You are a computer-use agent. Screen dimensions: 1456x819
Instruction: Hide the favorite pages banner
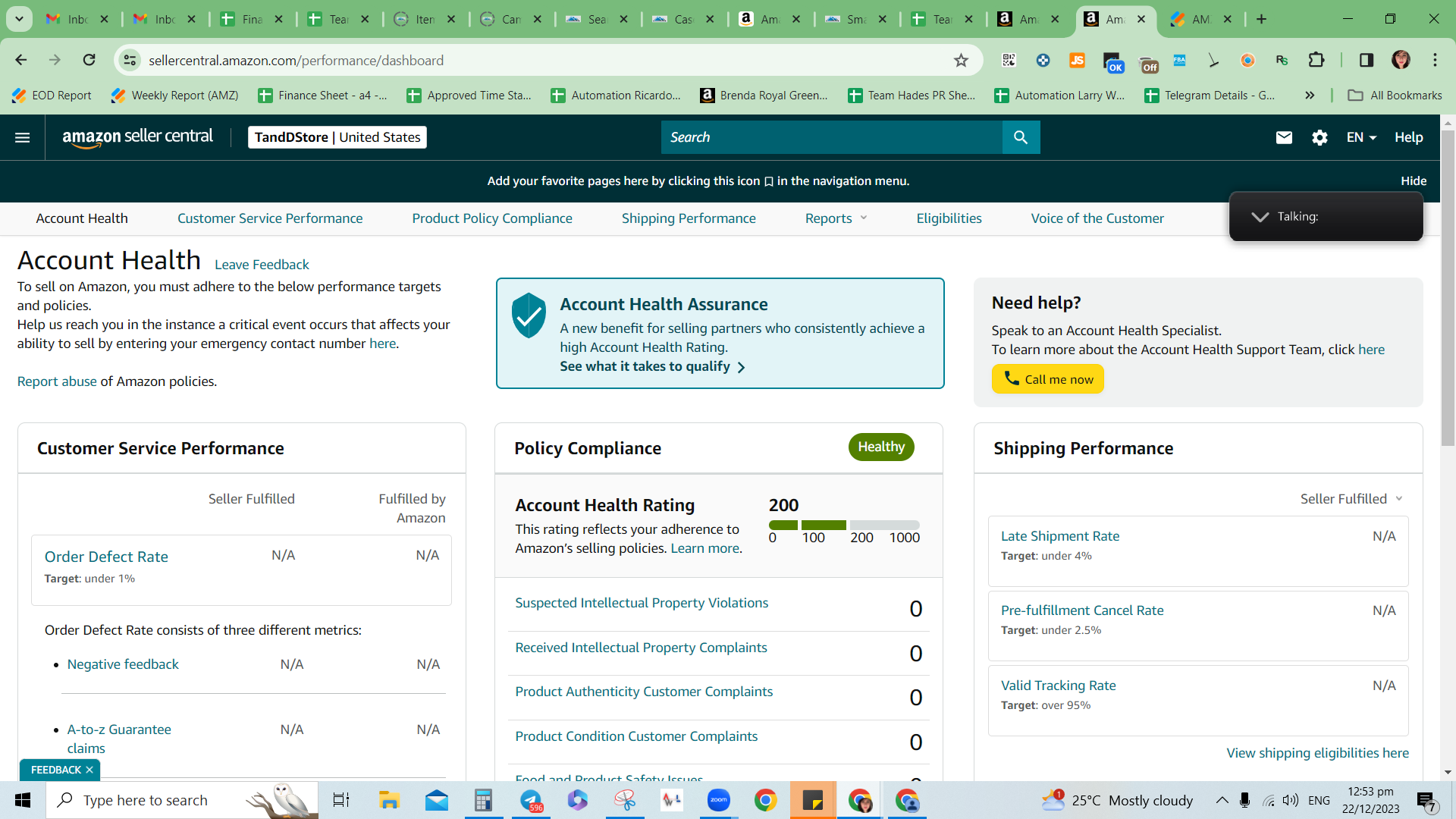point(1414,180)
